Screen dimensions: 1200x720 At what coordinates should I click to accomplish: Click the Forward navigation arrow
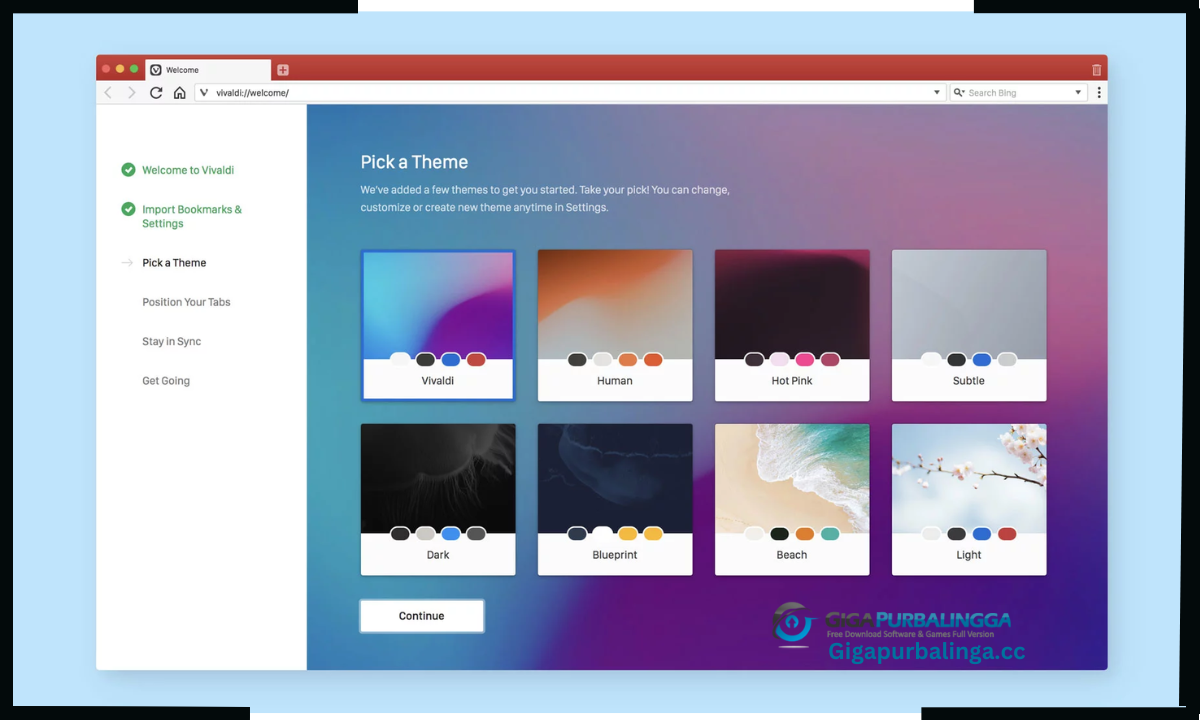tap(131, 93)
